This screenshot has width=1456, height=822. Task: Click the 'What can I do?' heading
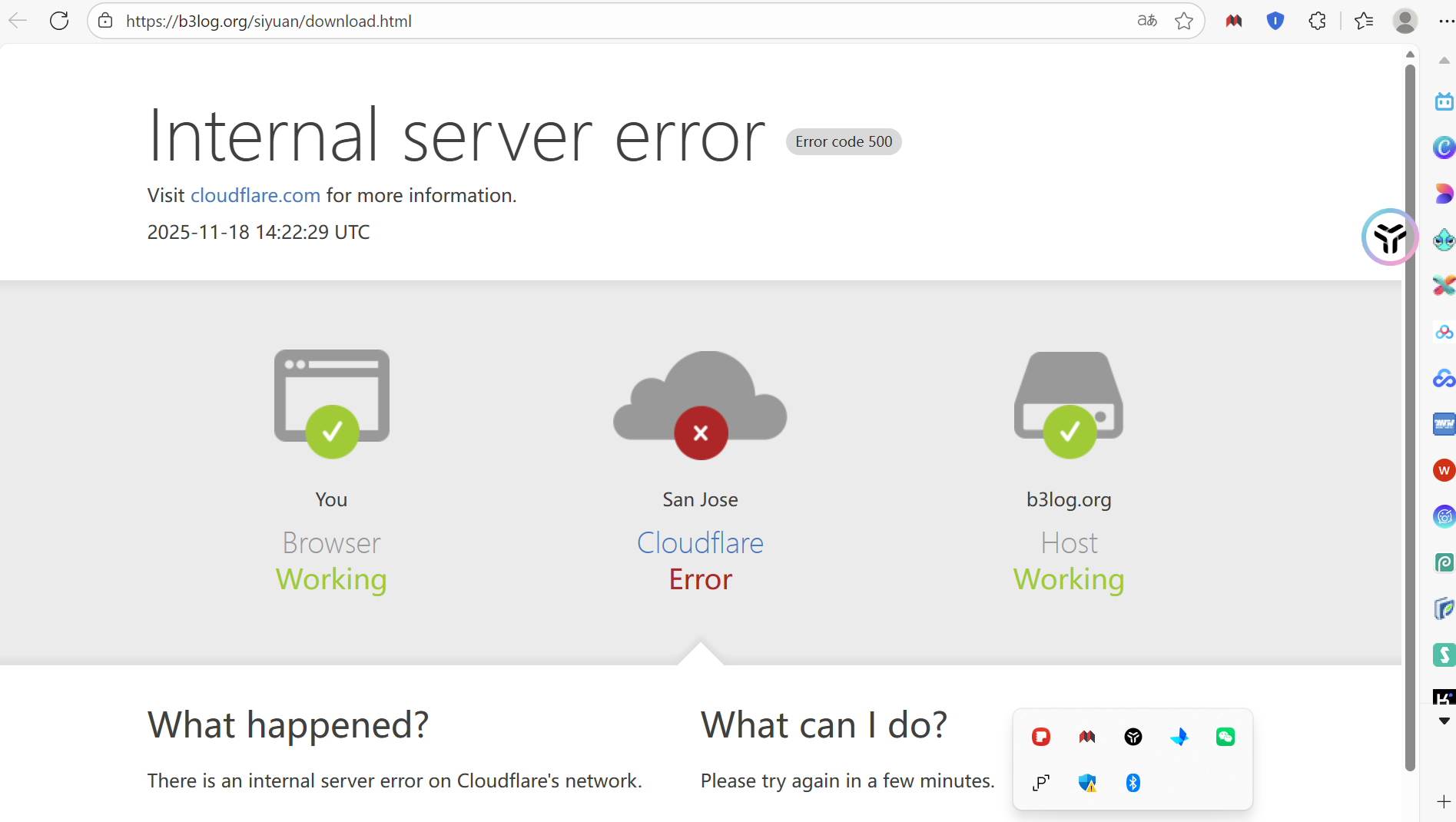pos(824,724)
